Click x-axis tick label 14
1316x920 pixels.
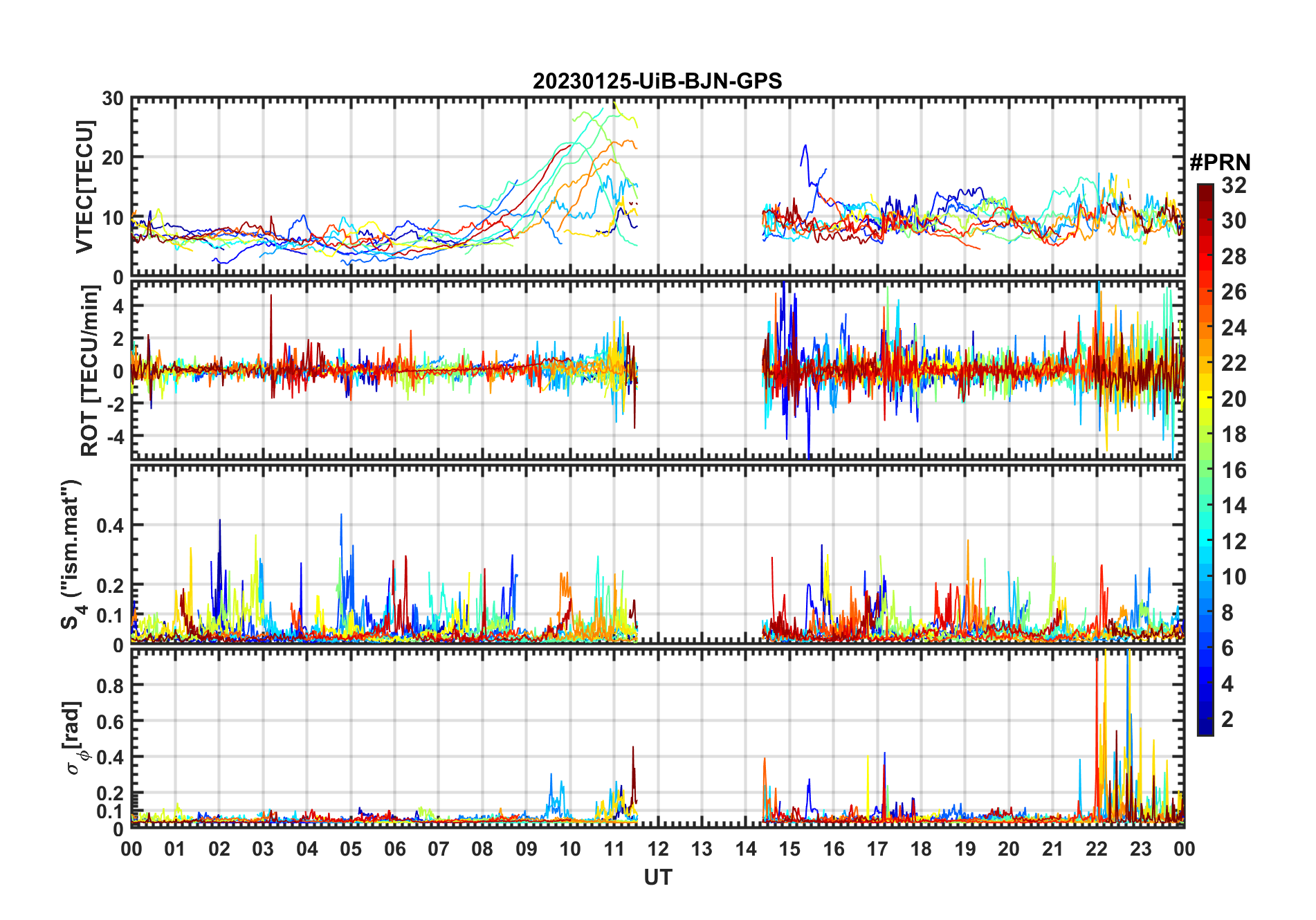click(x=746, y=849)
